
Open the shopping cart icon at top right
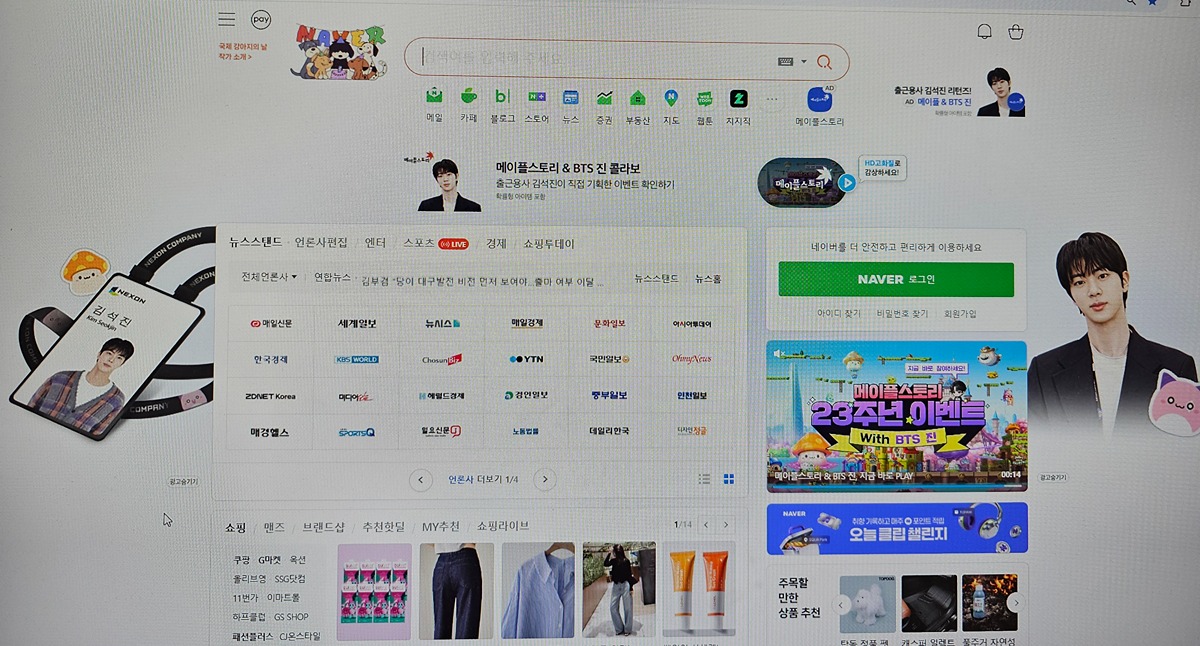[x=1016, y=32]
